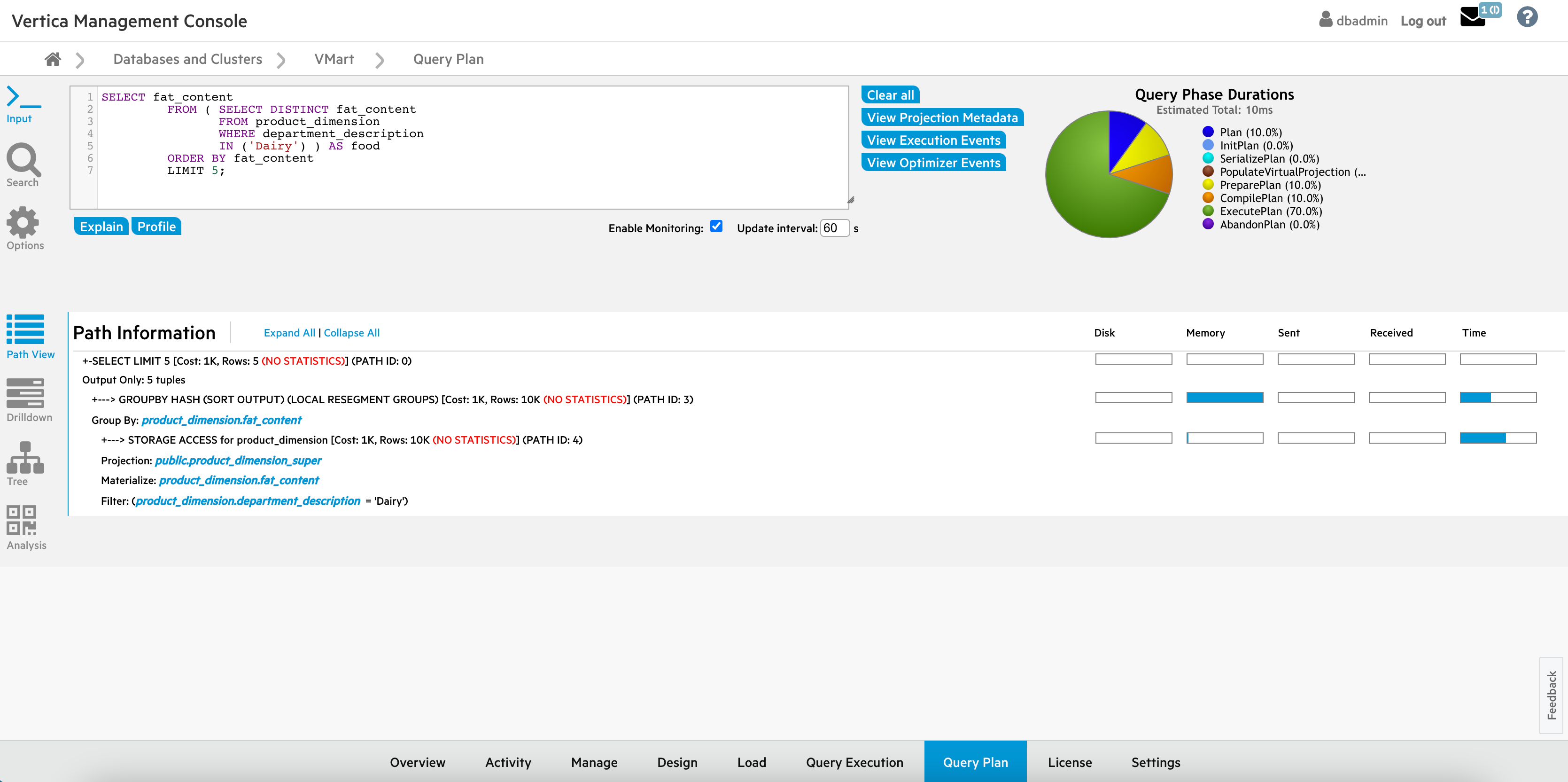Click the Explain button
The width and height of the screenshot is (1568, 782).
click(101, 227)
